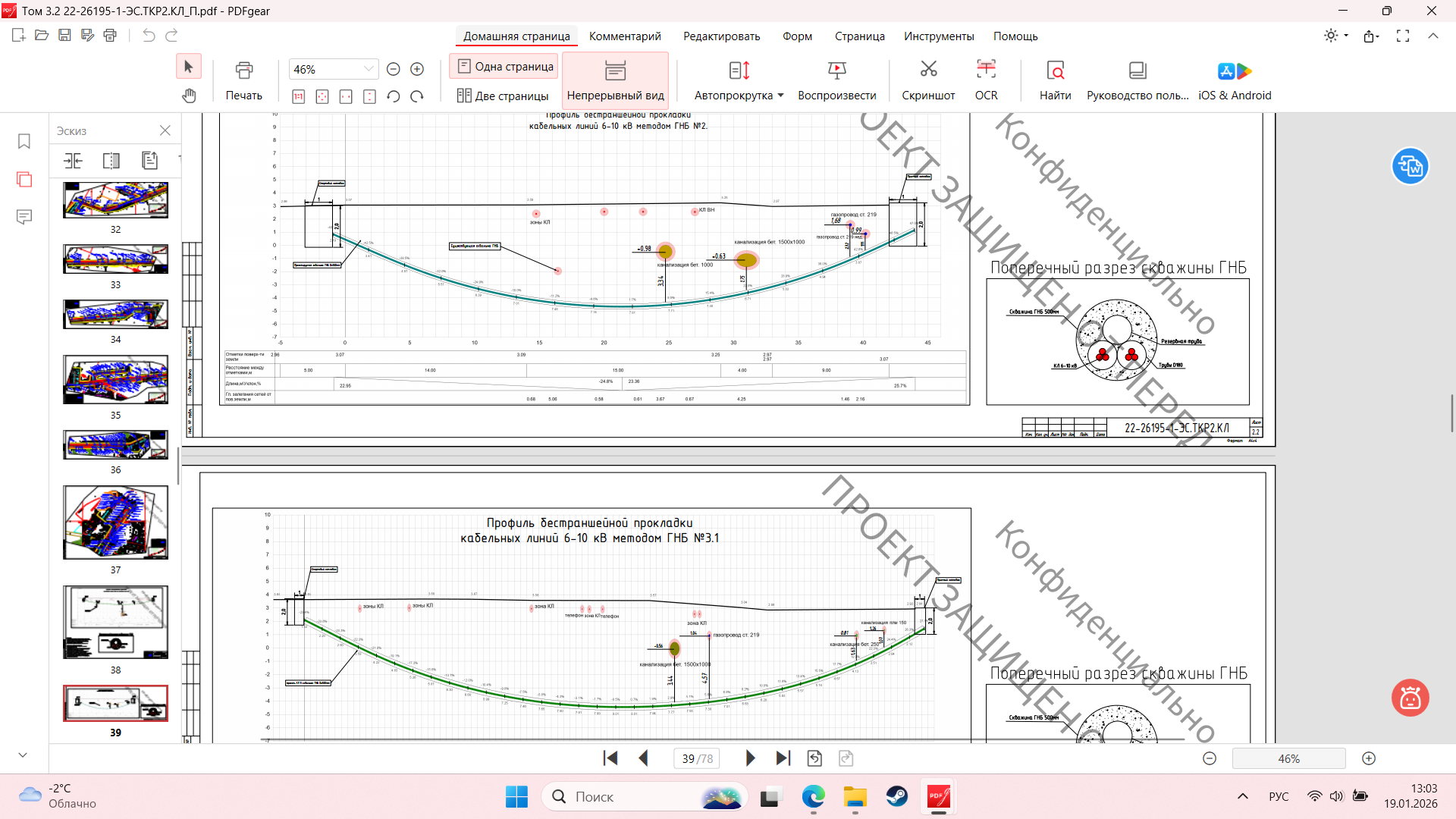Go to next page button
1456x819 pixels.
tap(750, 758)
